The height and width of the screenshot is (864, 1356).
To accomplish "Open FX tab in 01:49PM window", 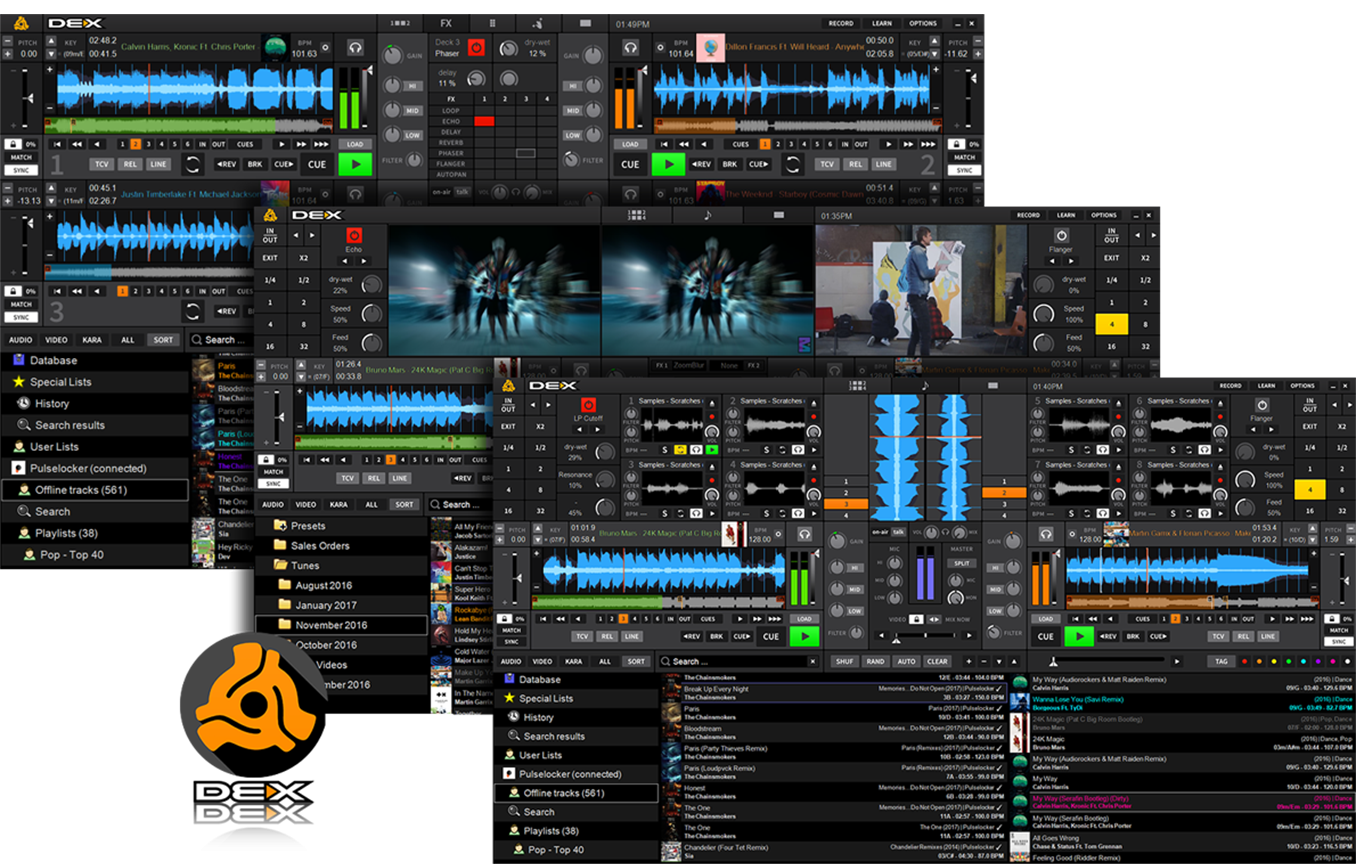I will tap(445, 23).
